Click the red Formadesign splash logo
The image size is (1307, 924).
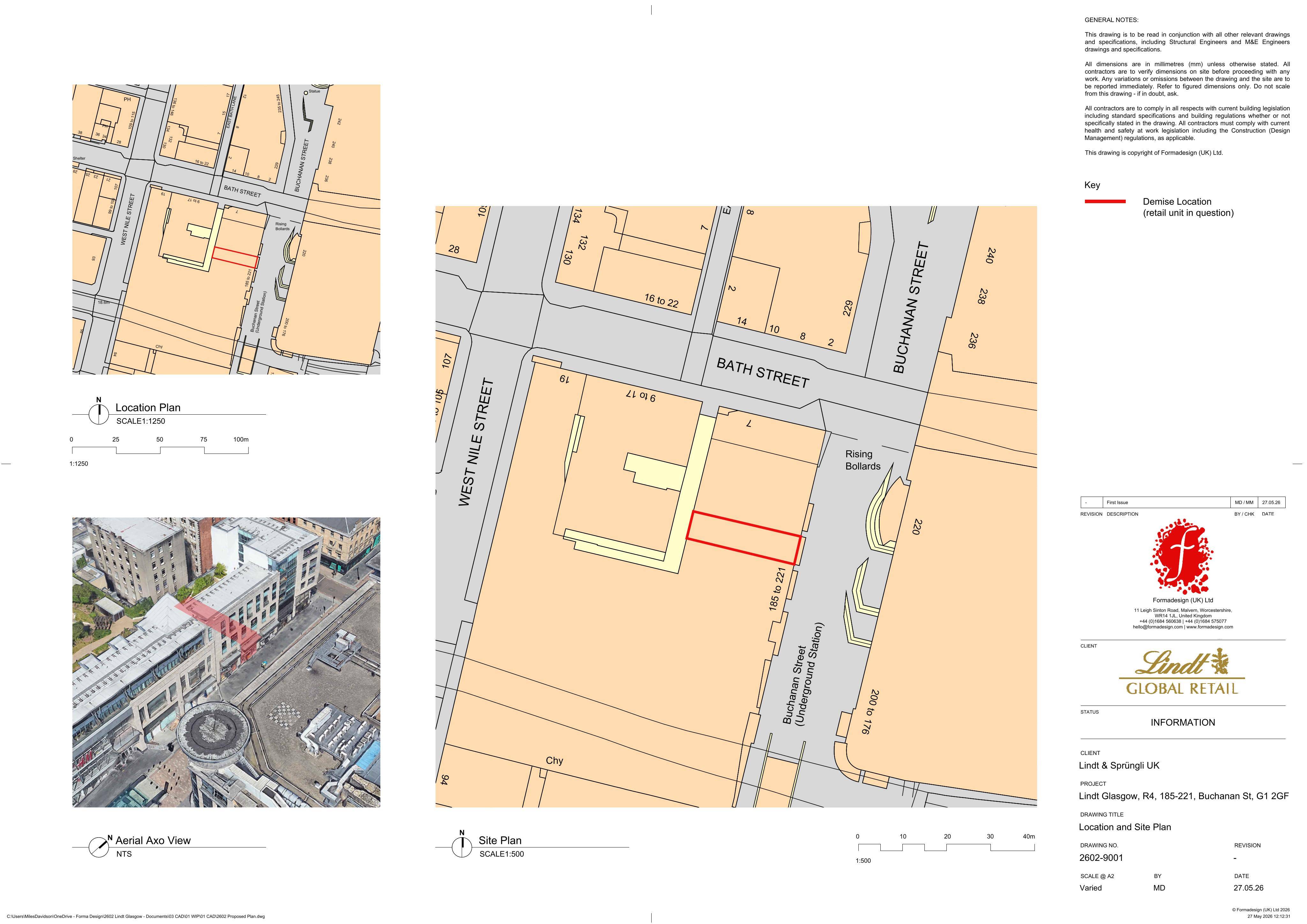[x=1182, y=556]
